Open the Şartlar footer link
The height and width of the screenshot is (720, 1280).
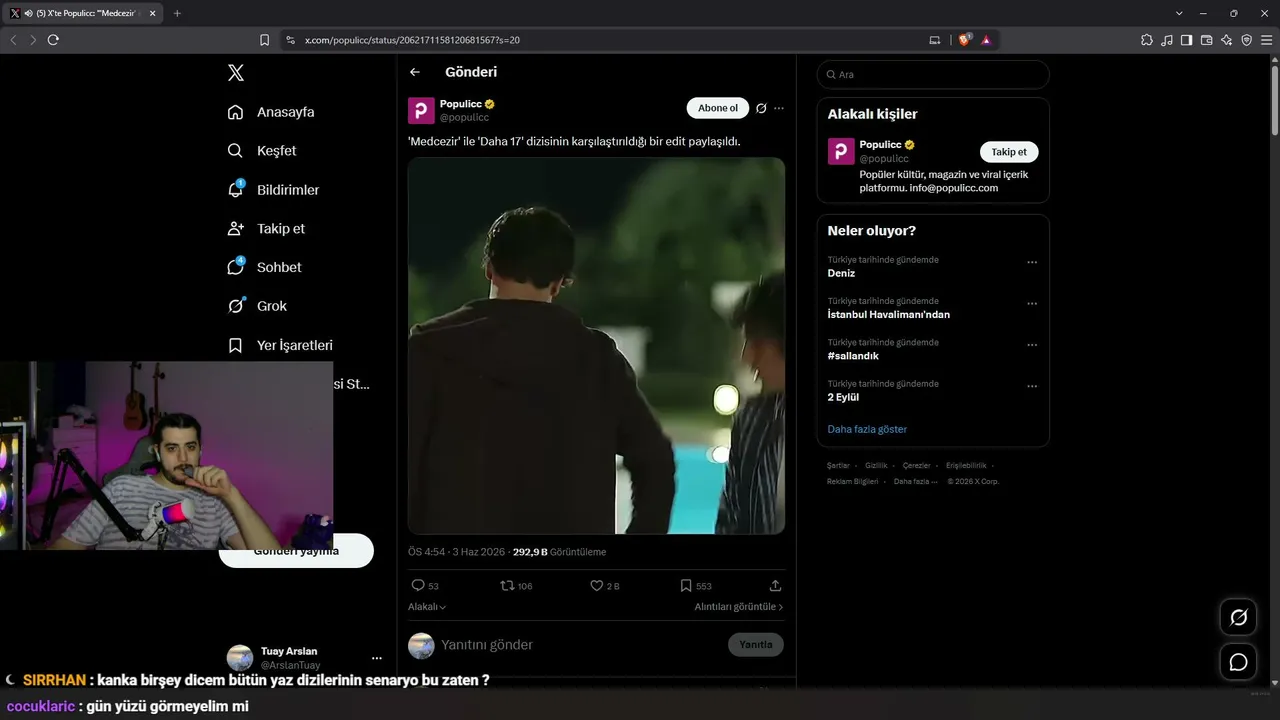pyautogui.click(x=838, y=466)
